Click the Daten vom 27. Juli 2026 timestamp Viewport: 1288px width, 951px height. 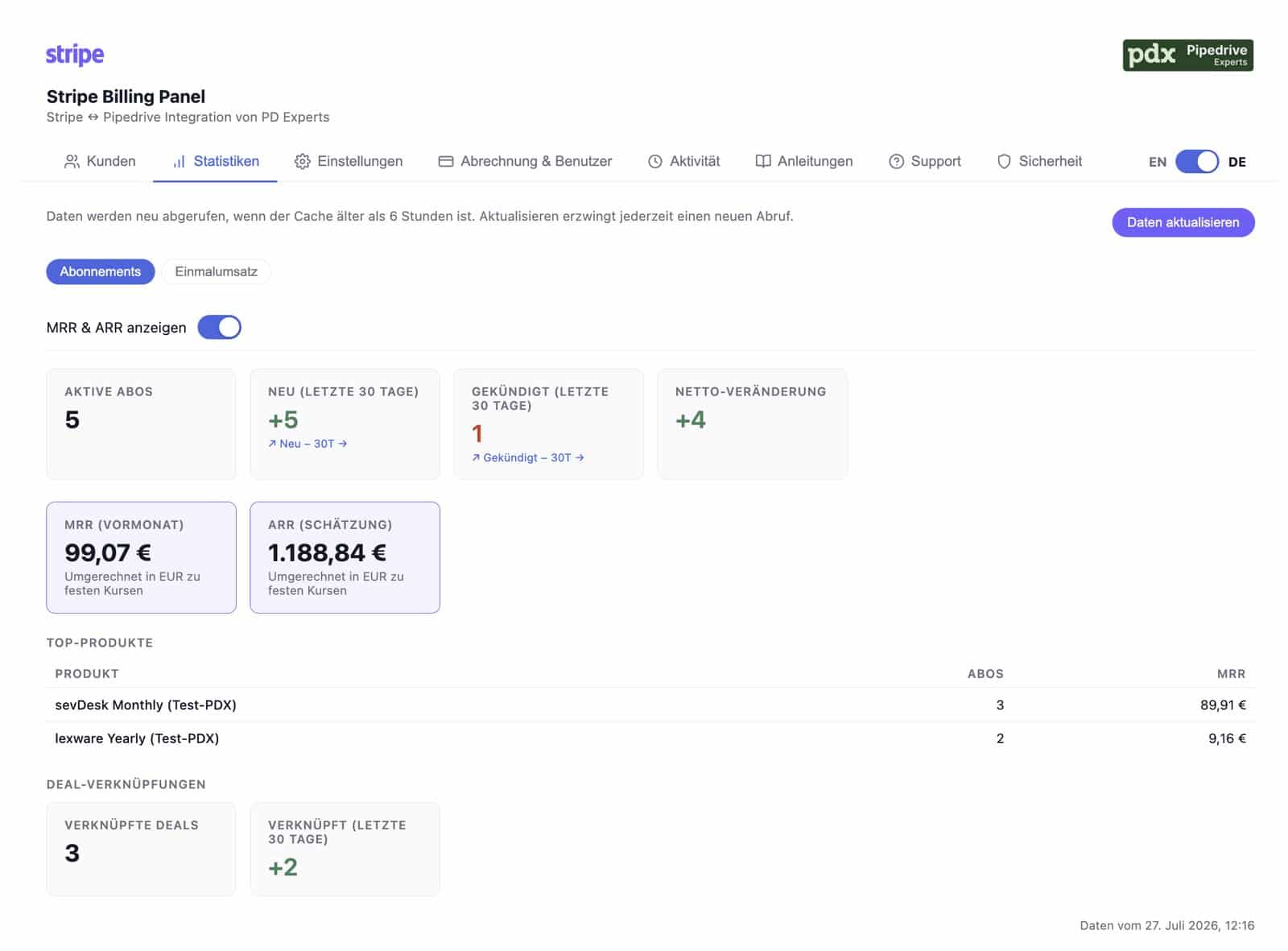coord(1167,925)
